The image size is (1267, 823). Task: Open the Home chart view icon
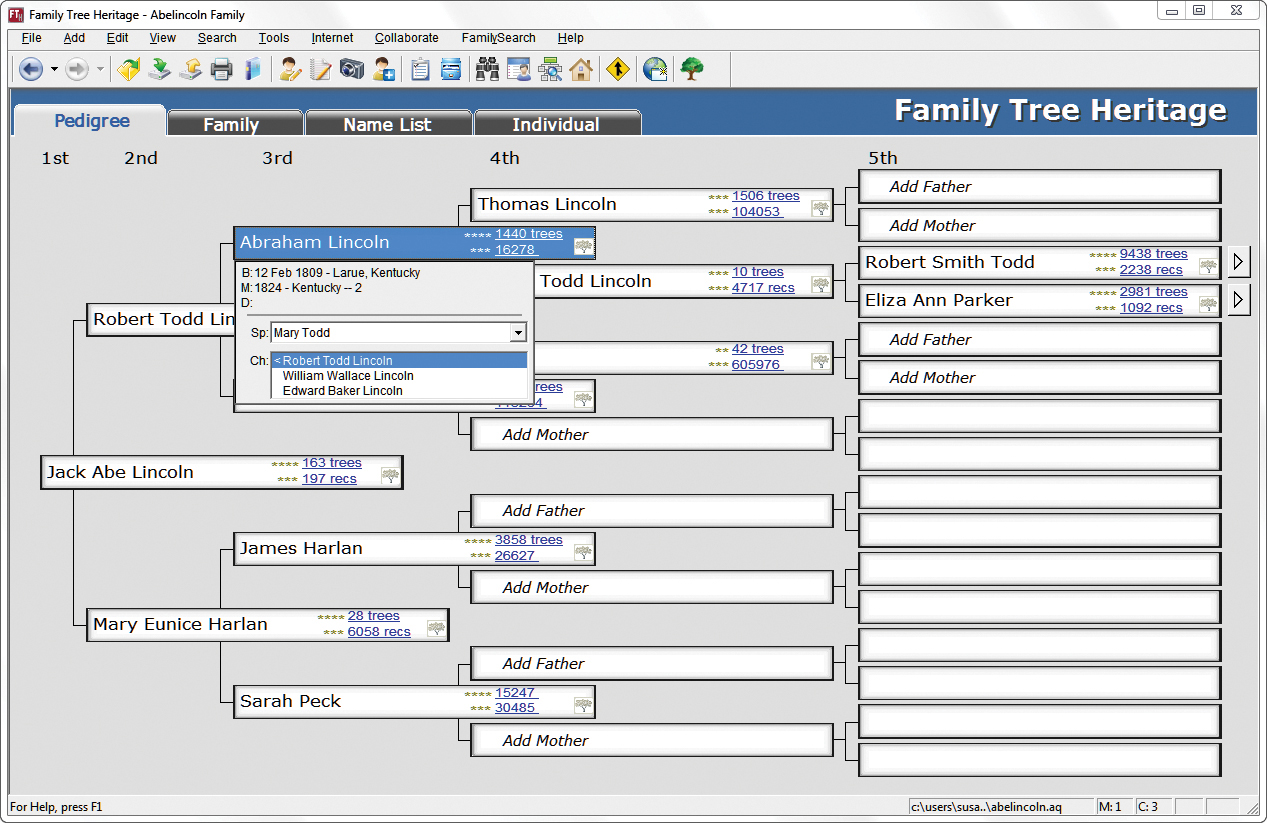coord(581,69)
